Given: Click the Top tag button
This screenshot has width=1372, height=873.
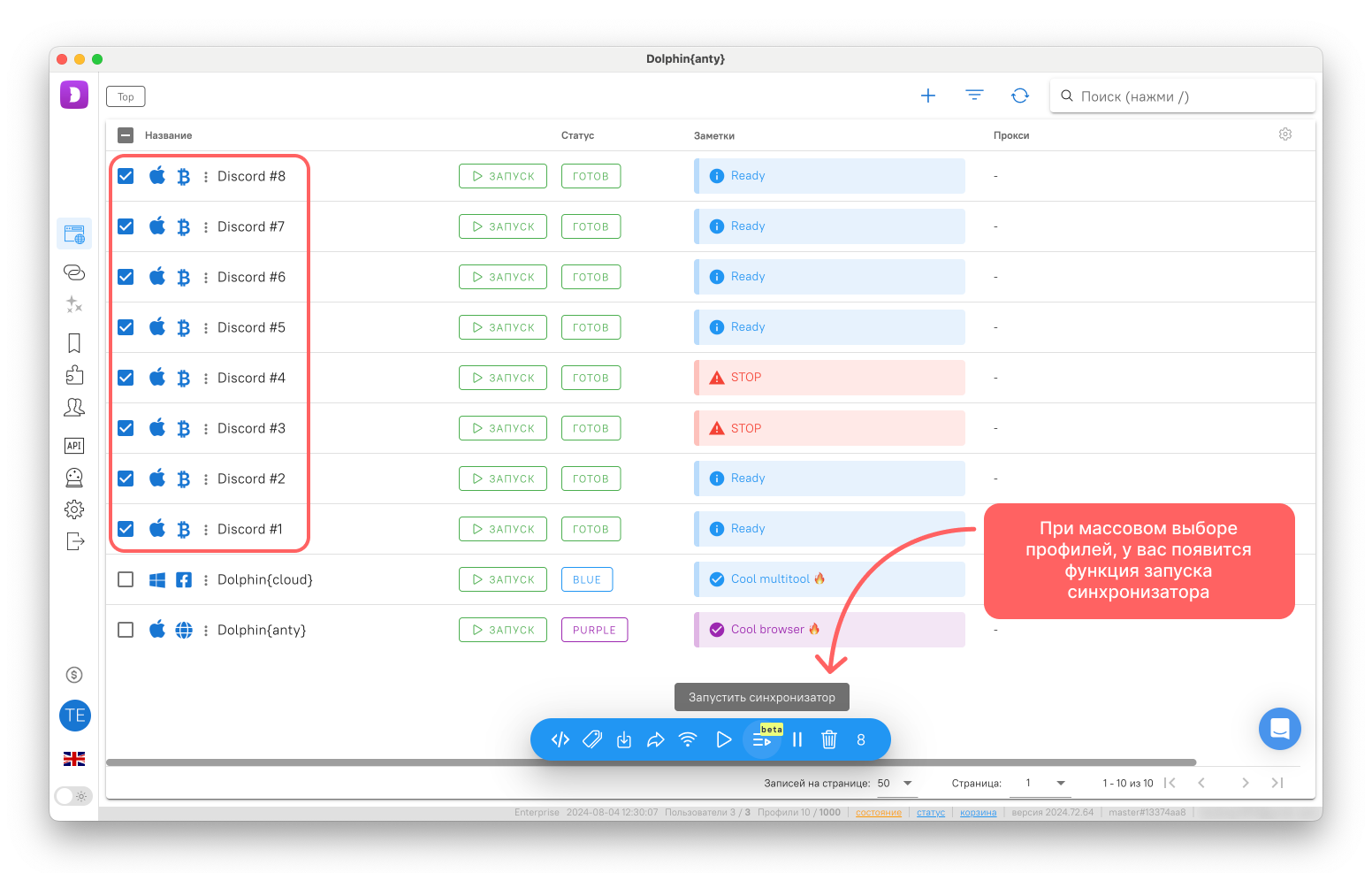Looking at the screenshot, I should click(x=126, y=96).
